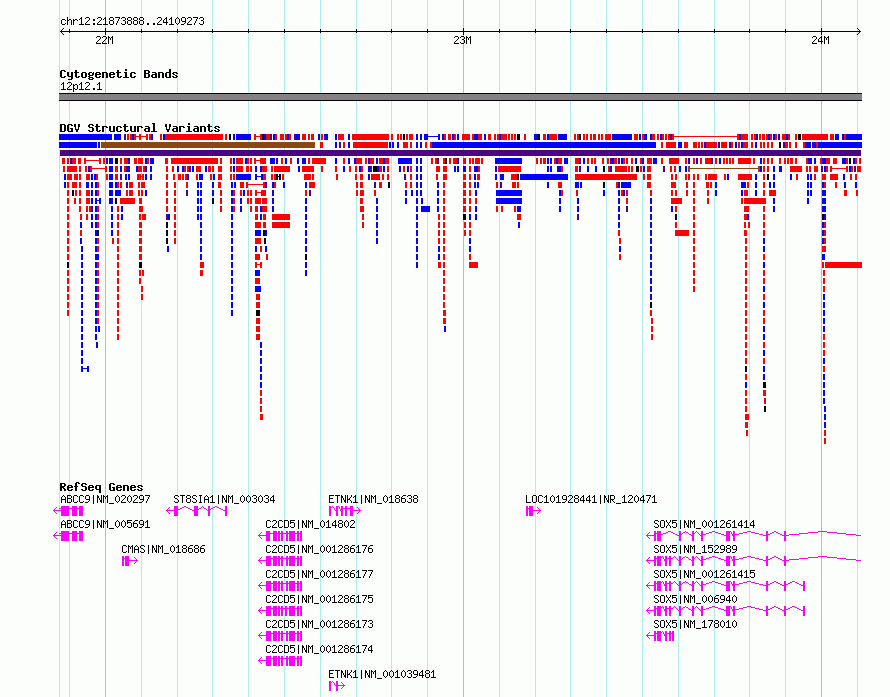Select gene label SOX5|NM_178010
The image size is (890, 697).
tap(695, 624)
